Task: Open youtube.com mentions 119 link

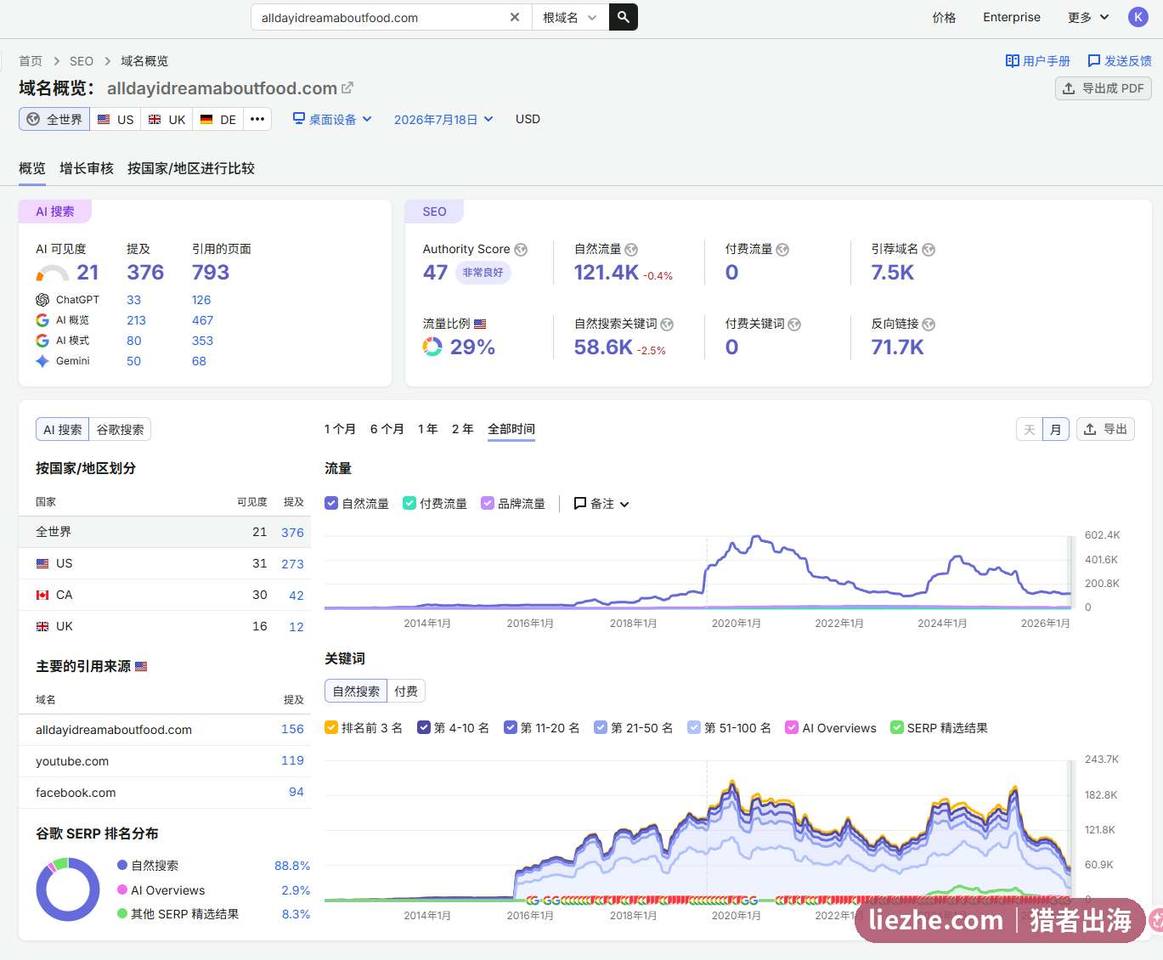Action: click(292, 760)
